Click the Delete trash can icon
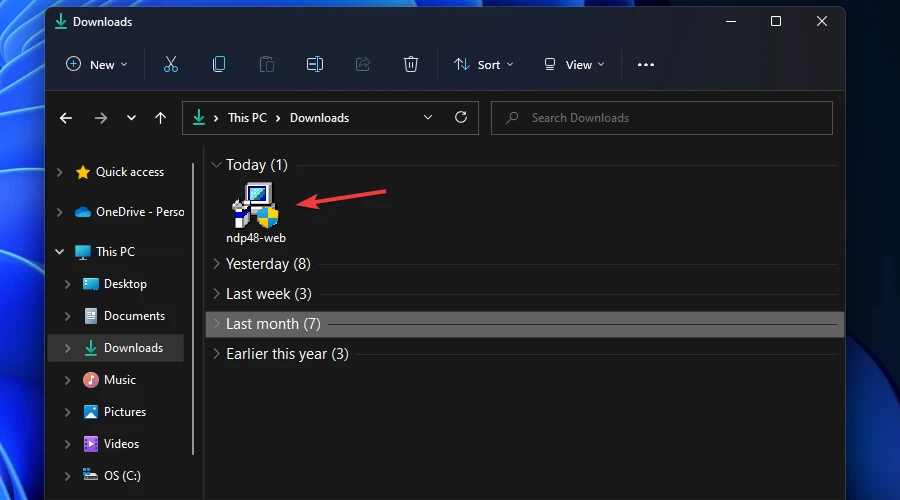 pos(411,64)
